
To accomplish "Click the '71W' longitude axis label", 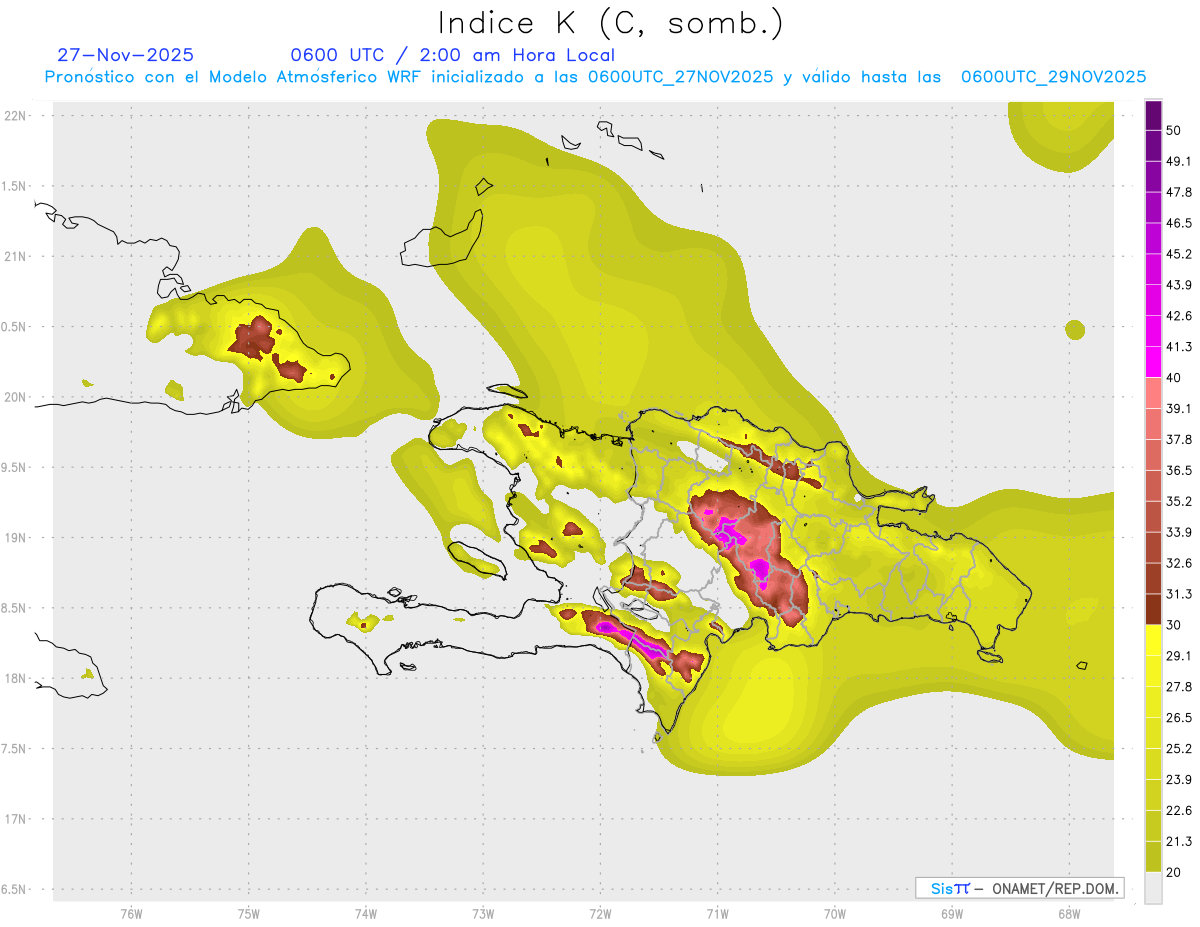I will click(x=717, y=913).
